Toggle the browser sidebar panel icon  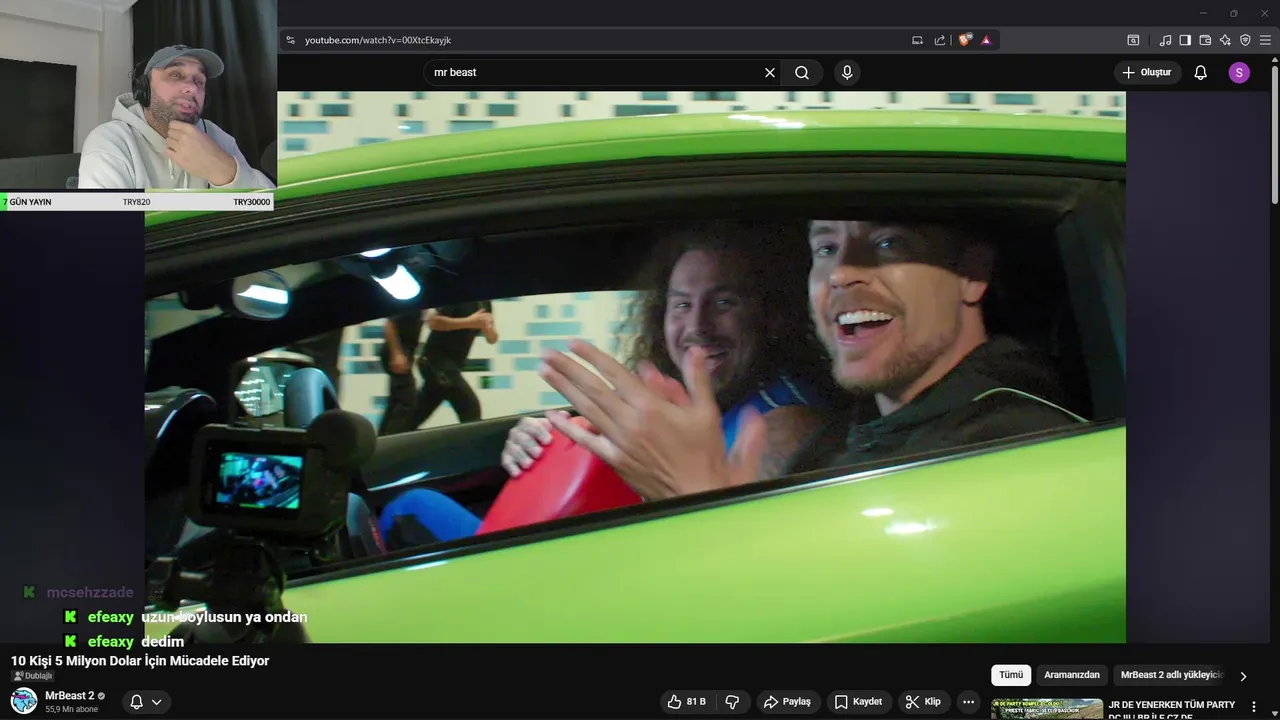[x=1185, y=40]
